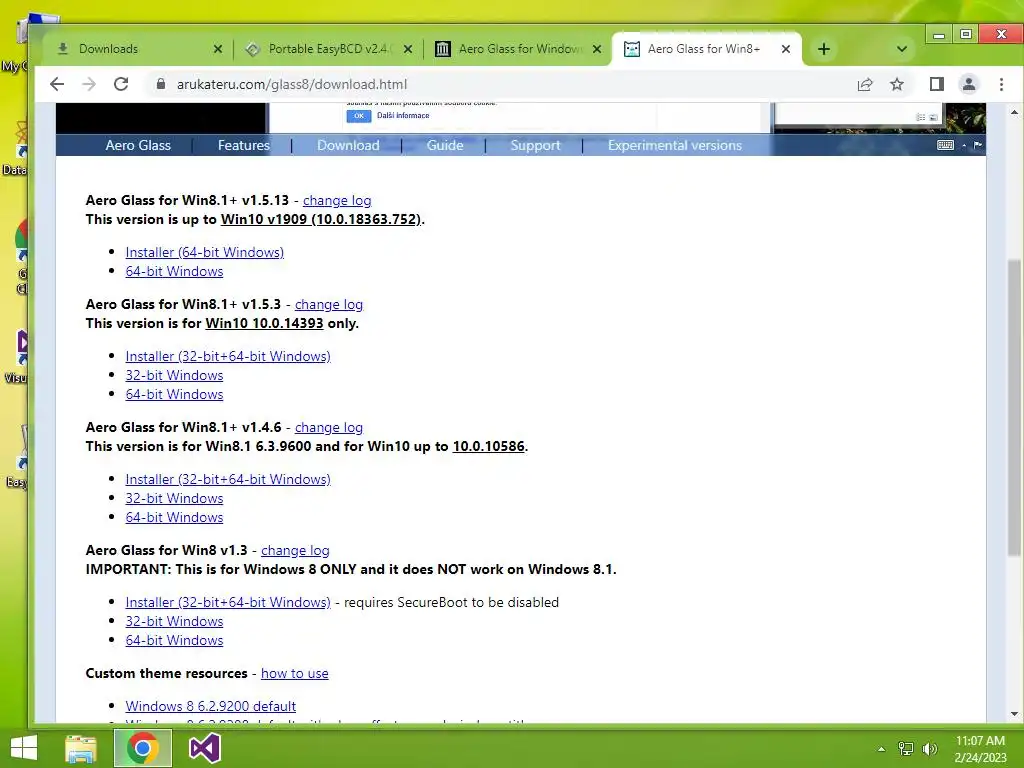This screenshot has width=1024, height=768.
Task: Open the how to use link
Action: [295, 673]
